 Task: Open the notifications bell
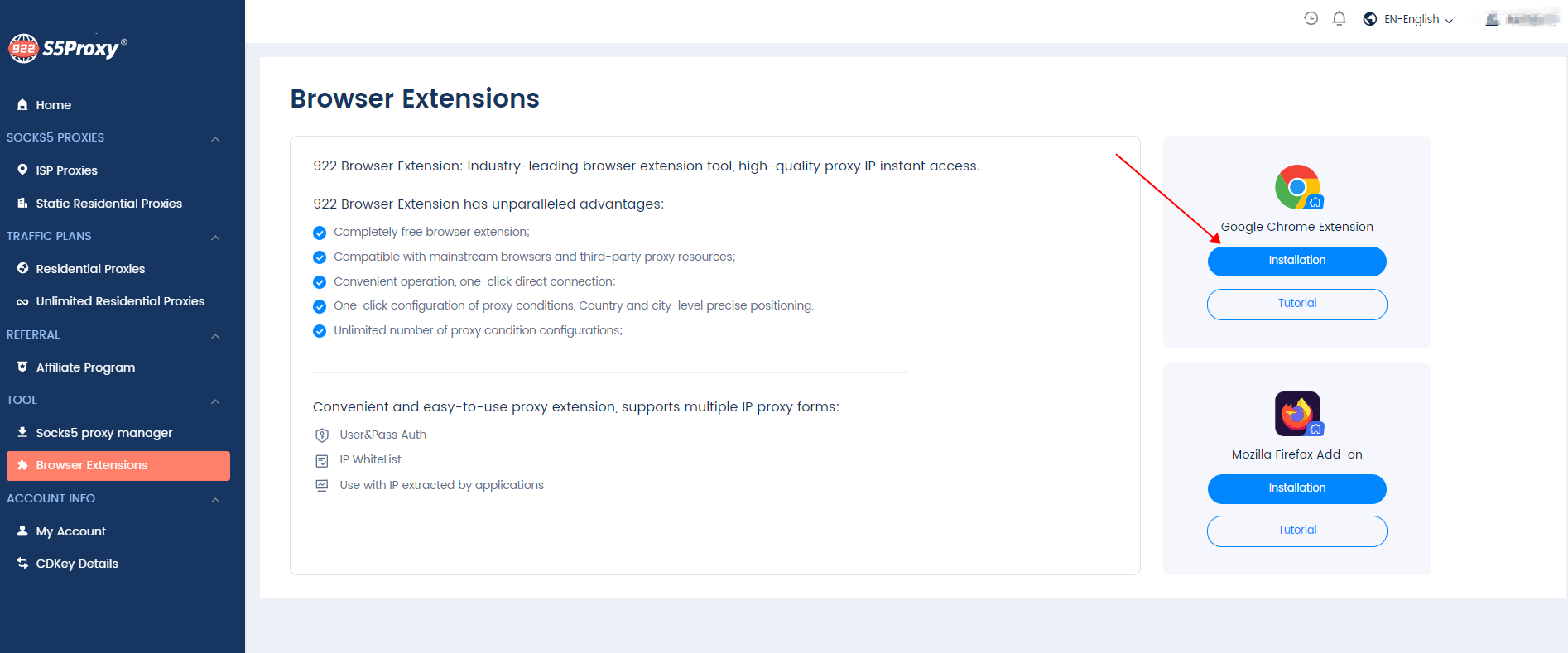point(1339,18)
